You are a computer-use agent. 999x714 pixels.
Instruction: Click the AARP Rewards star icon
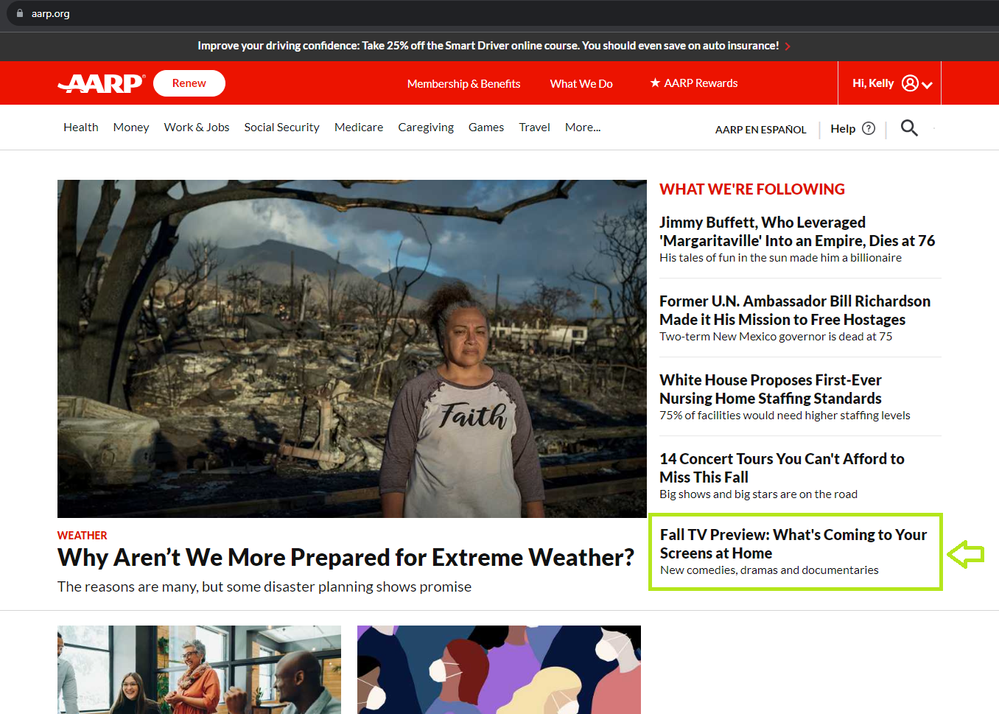pos(655,83)
